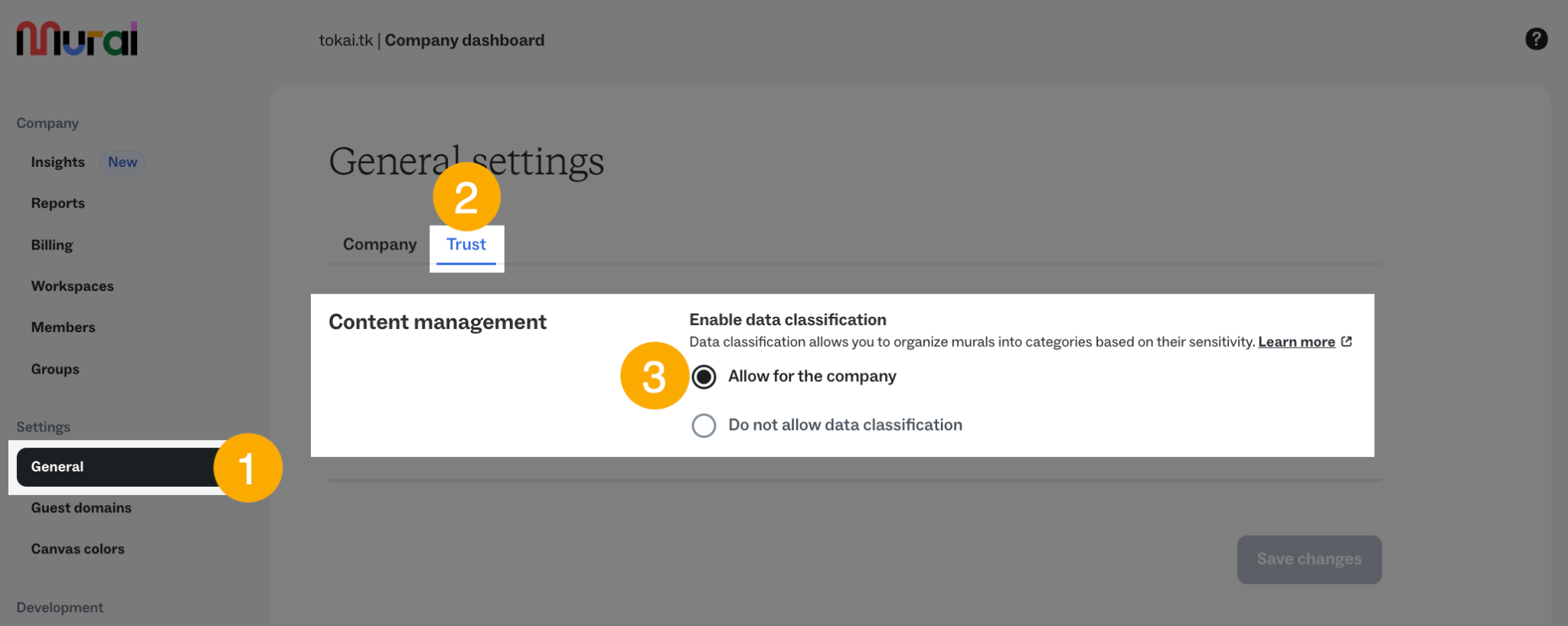Image resolution: width=1568 pixels, height=626 pixels.
Task: Open Groups section
Action: coord(55,369)
